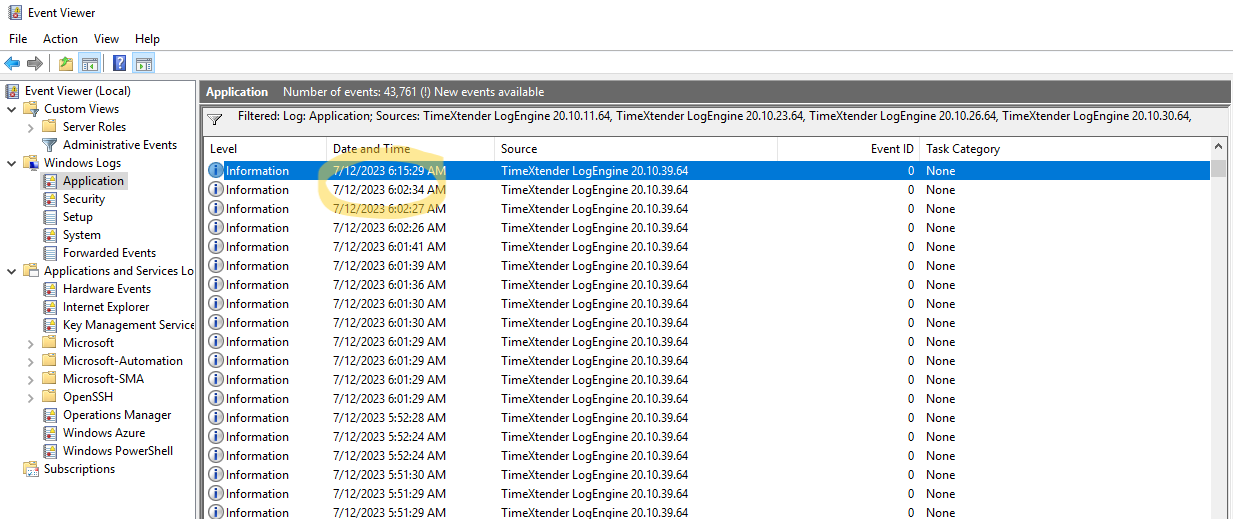Click the System log icon

coord(50,235)
